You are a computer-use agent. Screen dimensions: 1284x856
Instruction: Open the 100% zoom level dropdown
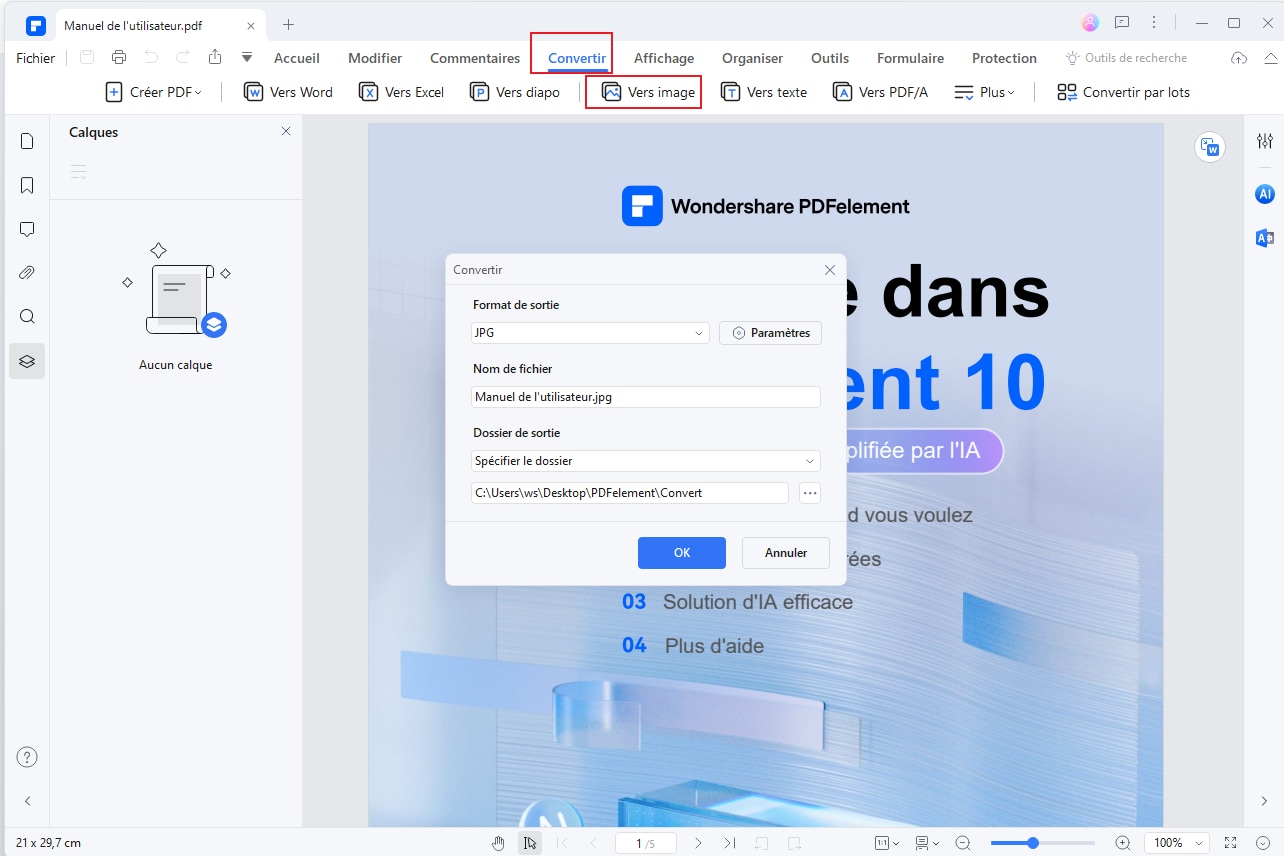pyautogui.click(x=1176, y=843)
